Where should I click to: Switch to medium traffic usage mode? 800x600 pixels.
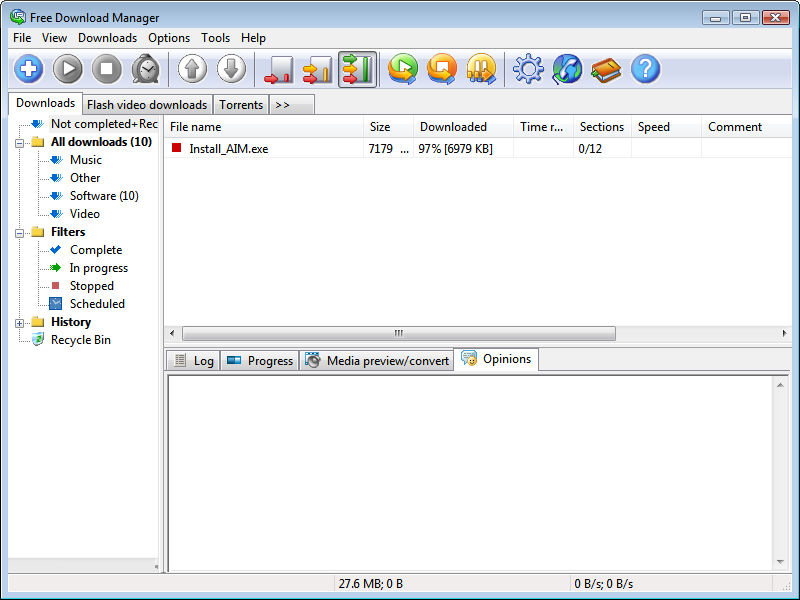pyautogui.click(x=317, y=70)
